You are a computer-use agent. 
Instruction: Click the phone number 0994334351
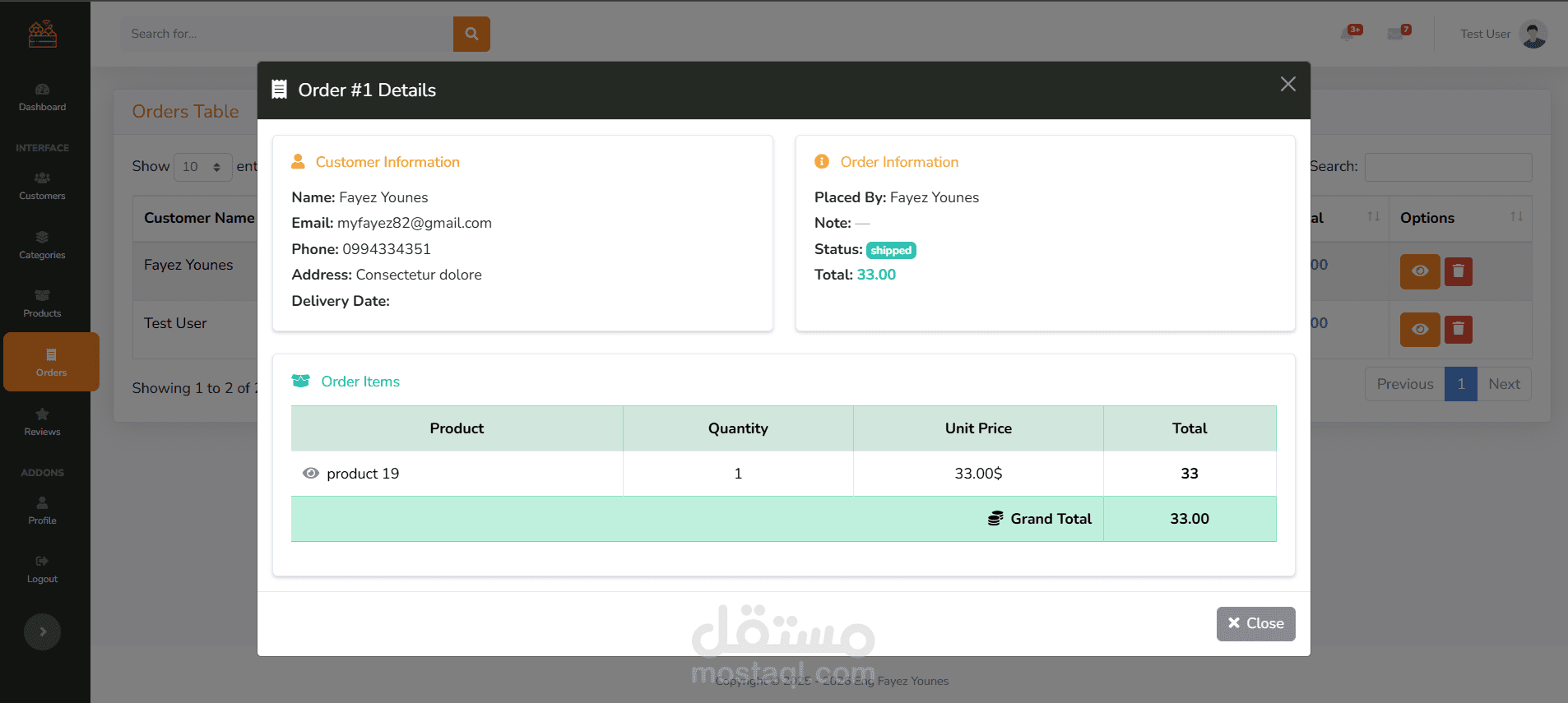coord(387,249)
